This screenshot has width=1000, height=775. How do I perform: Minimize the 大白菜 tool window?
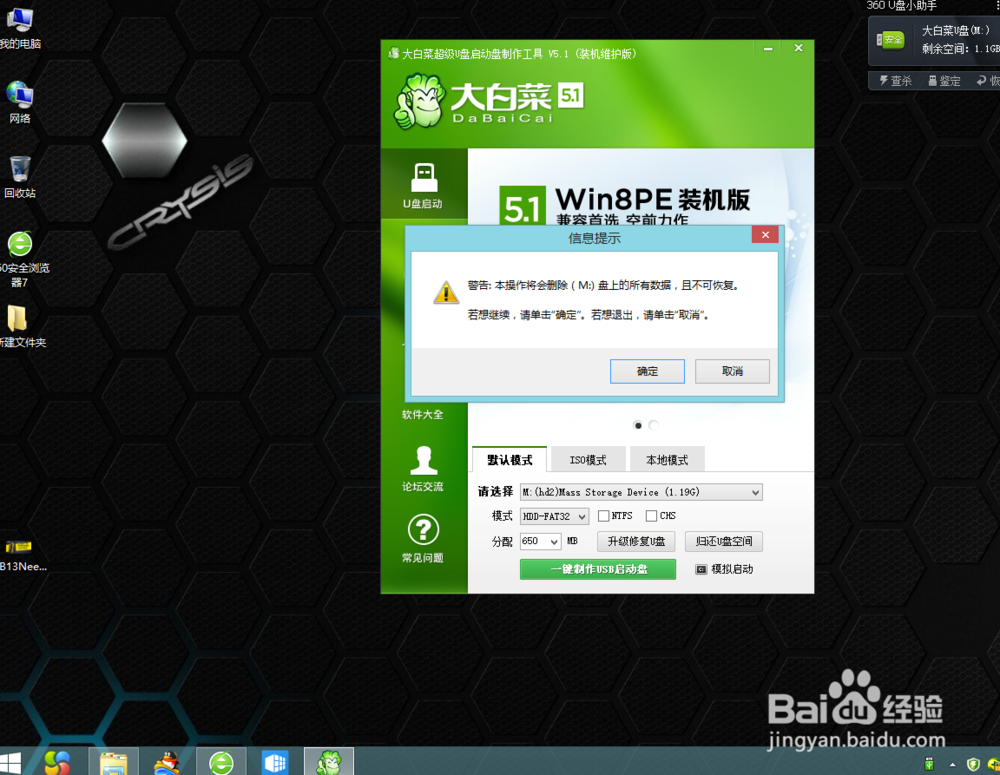[x=768, y=48]
